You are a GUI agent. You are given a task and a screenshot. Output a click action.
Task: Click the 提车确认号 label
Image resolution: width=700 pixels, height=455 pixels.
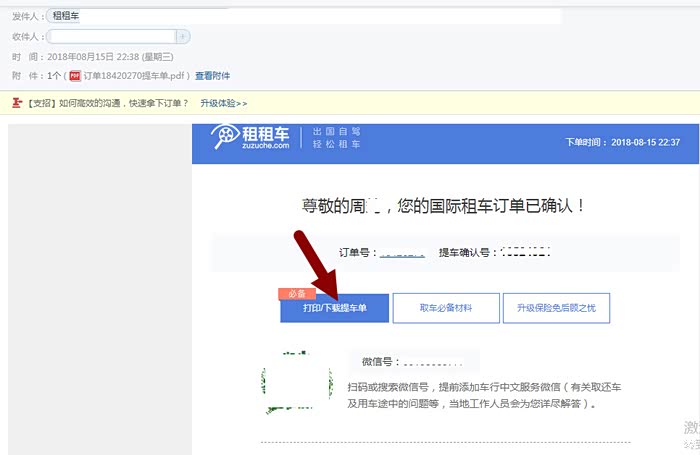tap(467, 252)
